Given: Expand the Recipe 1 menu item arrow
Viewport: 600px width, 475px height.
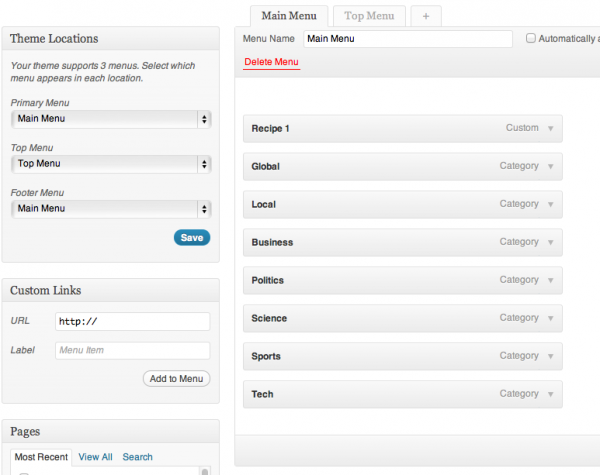Looking at the screenshot, I should (x=550, y=129).
